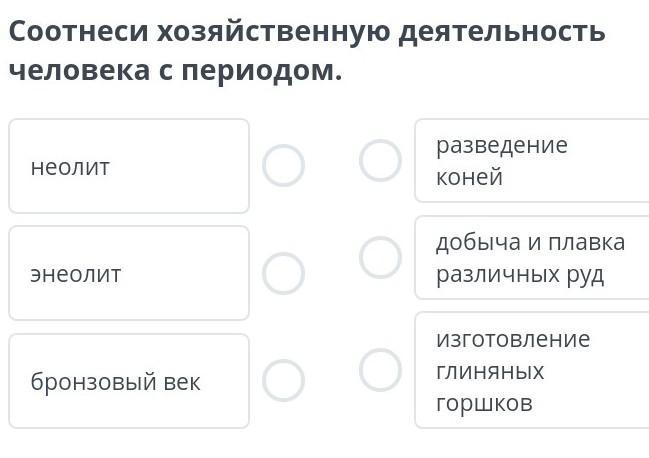The height and width of the screenshot is (458, 649).
Task: Click the word 'глиняных' in the third answer
Action: coord(490,371)
